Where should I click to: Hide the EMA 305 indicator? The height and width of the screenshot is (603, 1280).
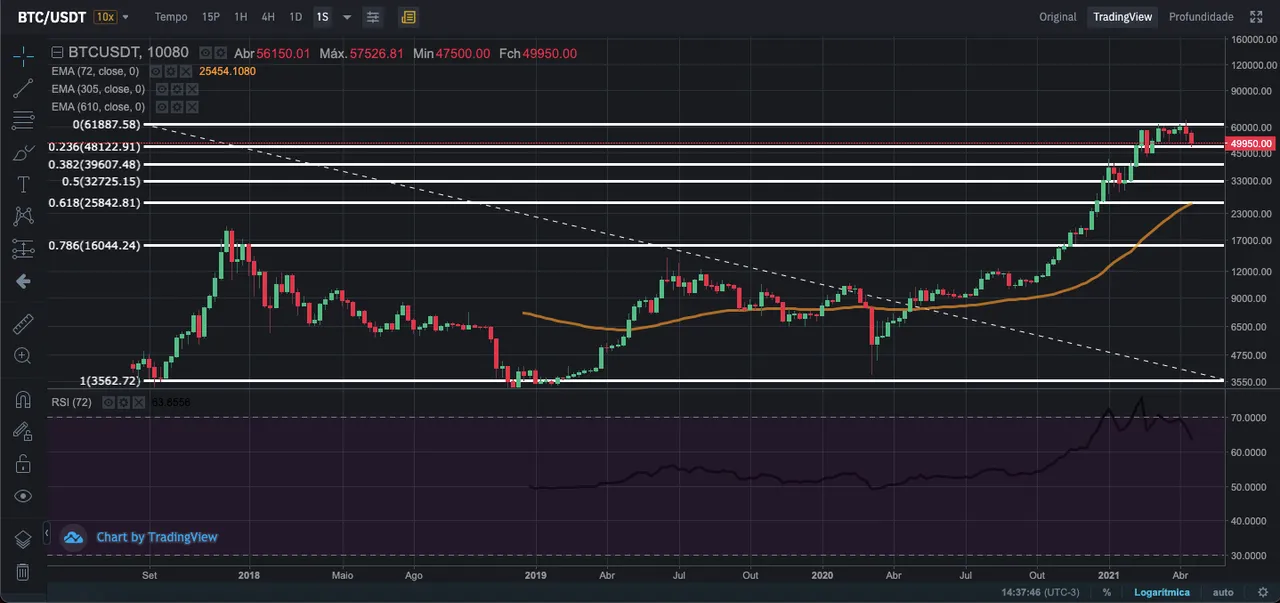point(162,89)
